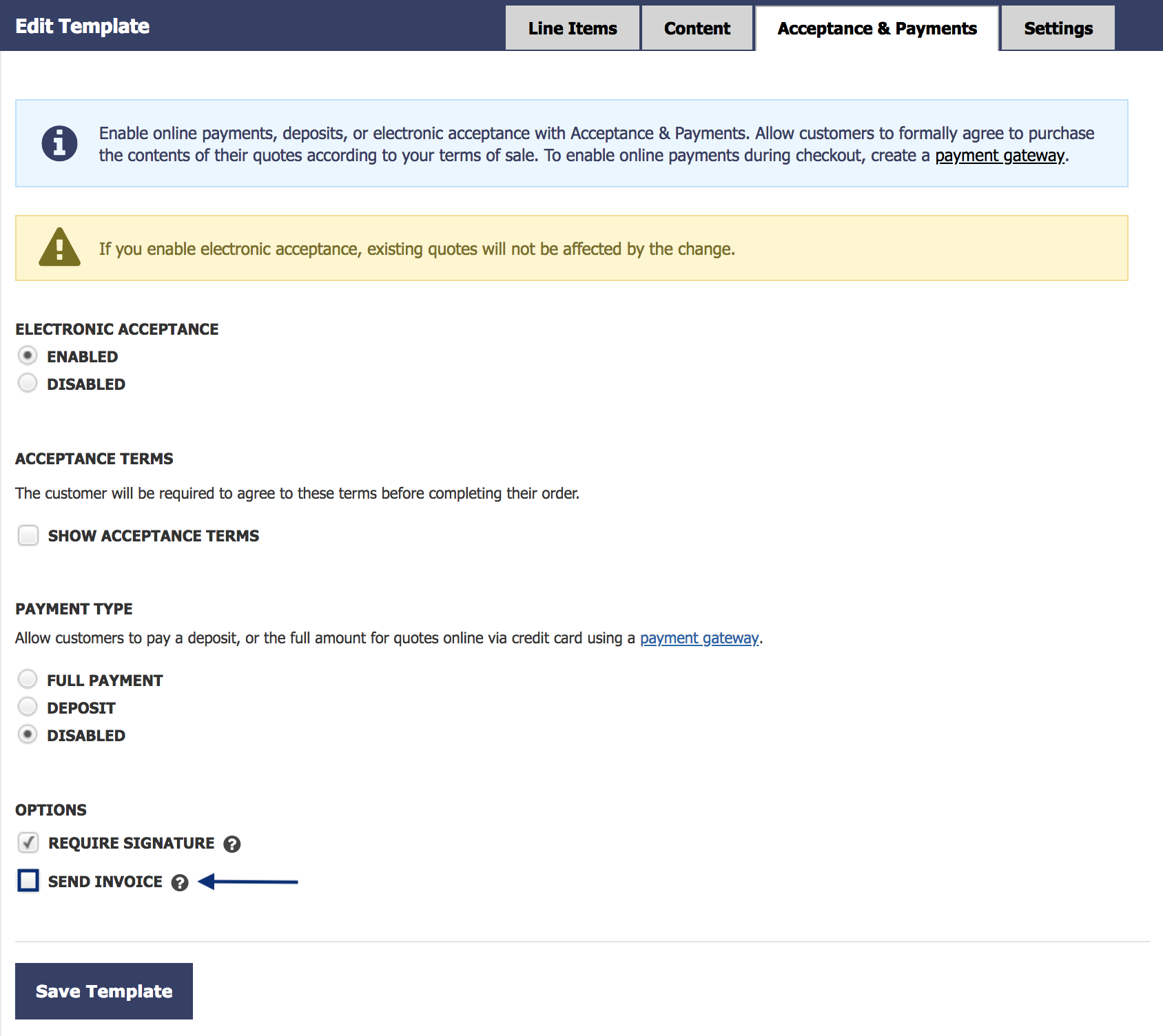Screen dimensions: 1163x1036
Task: Switch to the Content tab
Action: coord(697,28)
